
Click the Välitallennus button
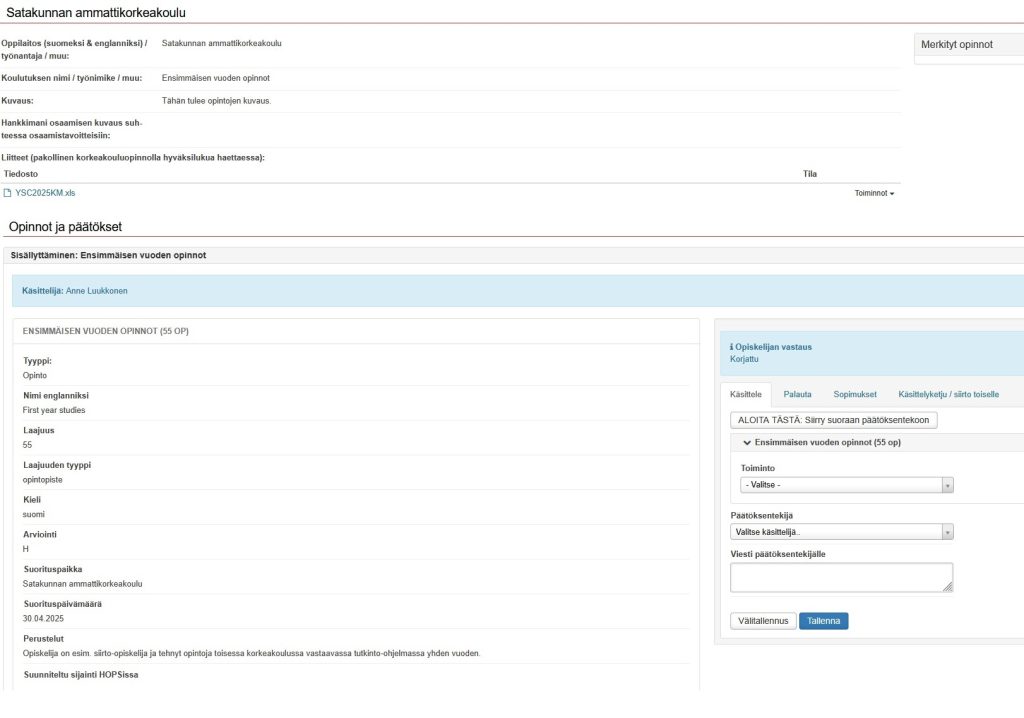point(762,621)
